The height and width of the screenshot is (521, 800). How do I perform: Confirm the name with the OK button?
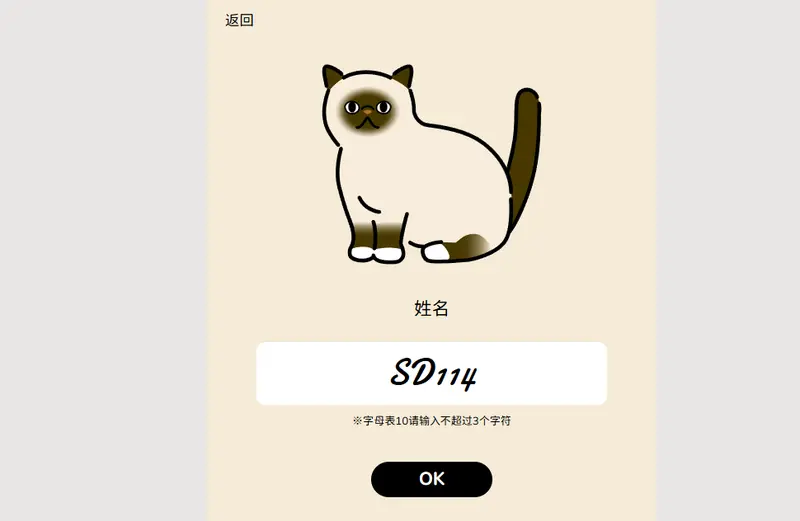click(x=432, y=479)
